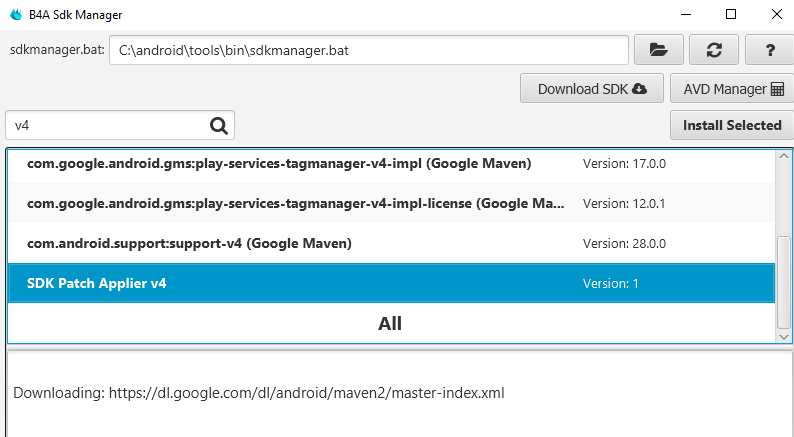The width and height of the screenshot is (794, 437).
Task: Close the B4A Sdk Manager window
Action: pos(777,15)
